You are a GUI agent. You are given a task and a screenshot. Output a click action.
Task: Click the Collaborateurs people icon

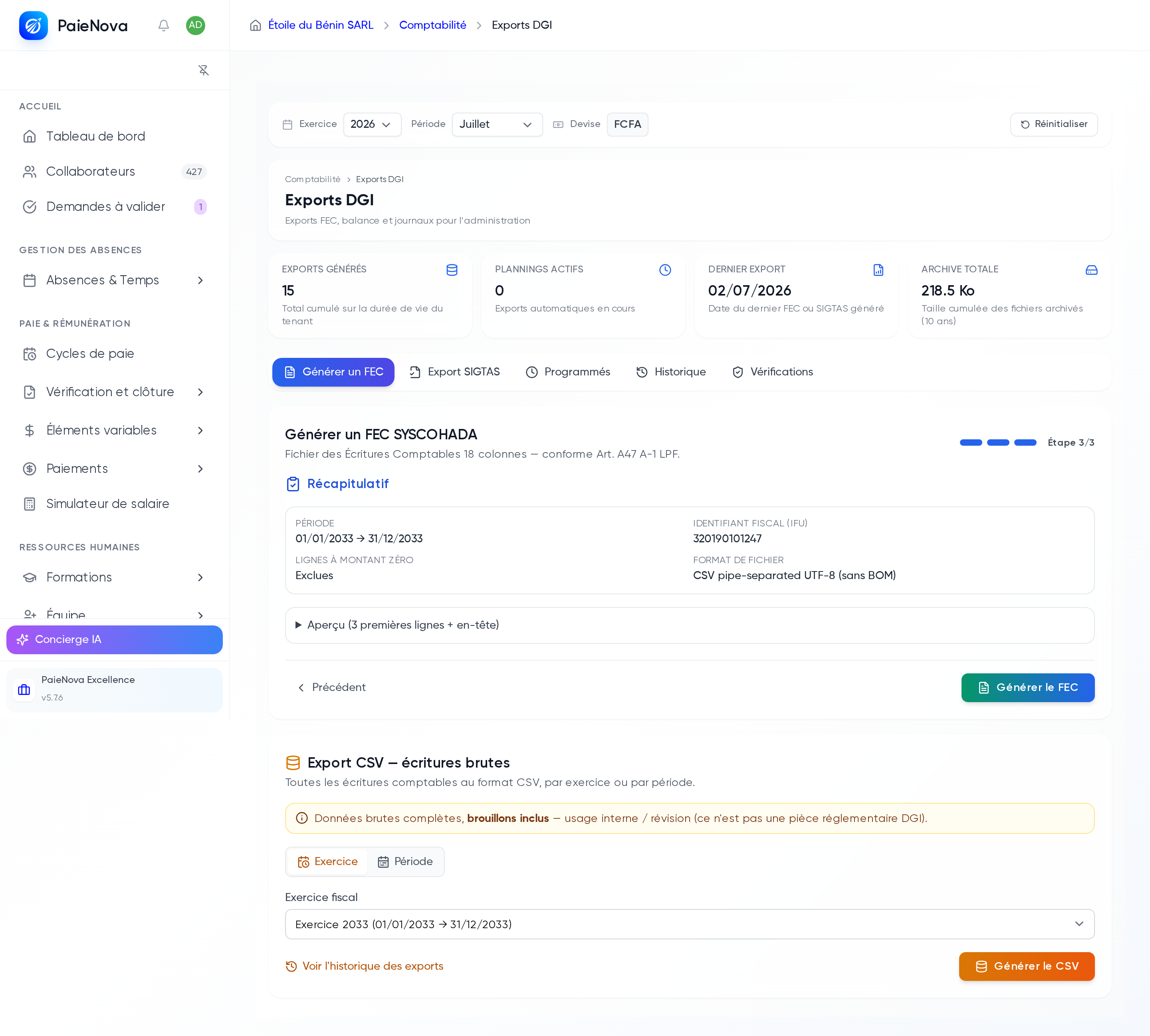point(30,172)
